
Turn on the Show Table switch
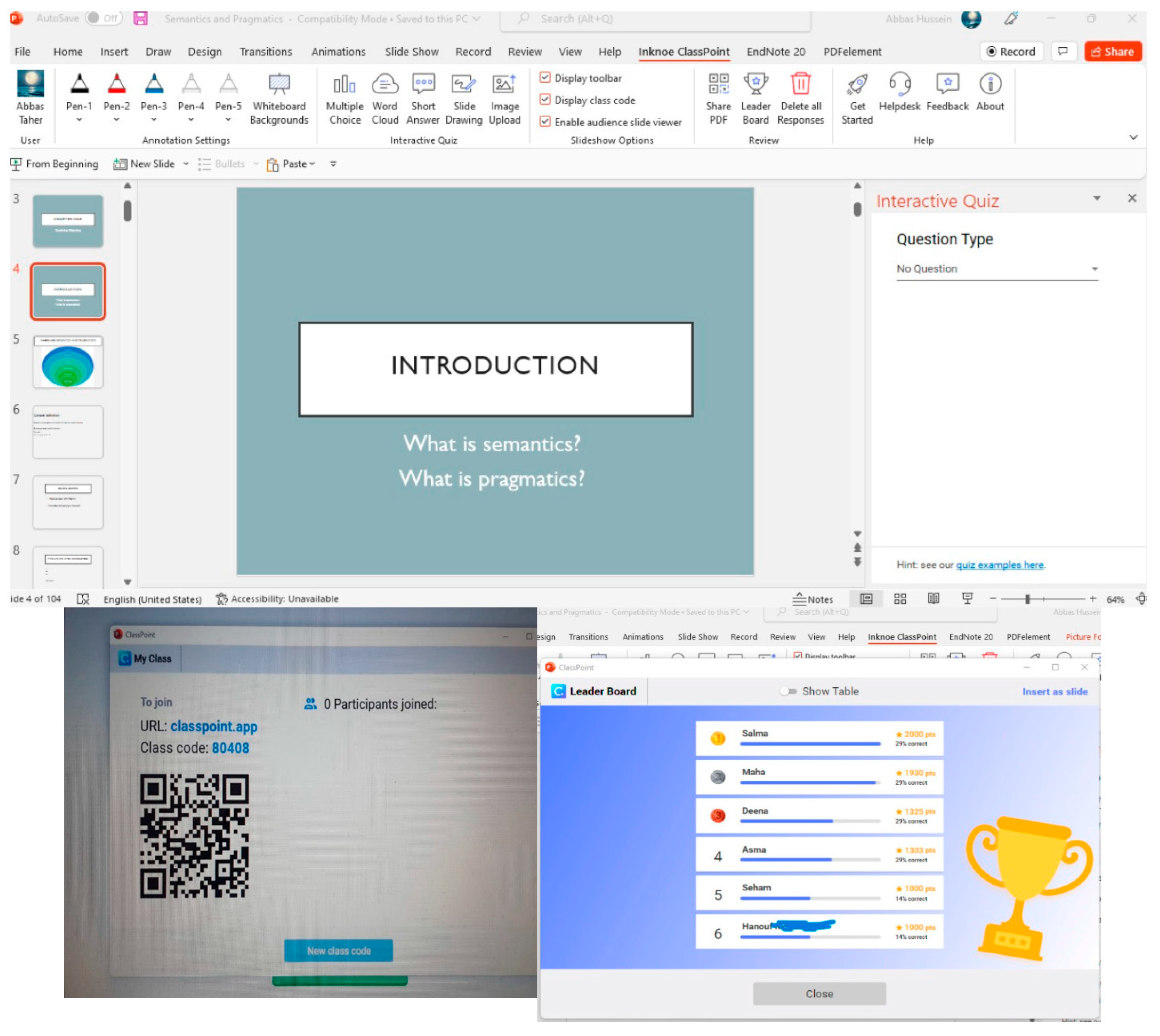(x=788, y=691)
